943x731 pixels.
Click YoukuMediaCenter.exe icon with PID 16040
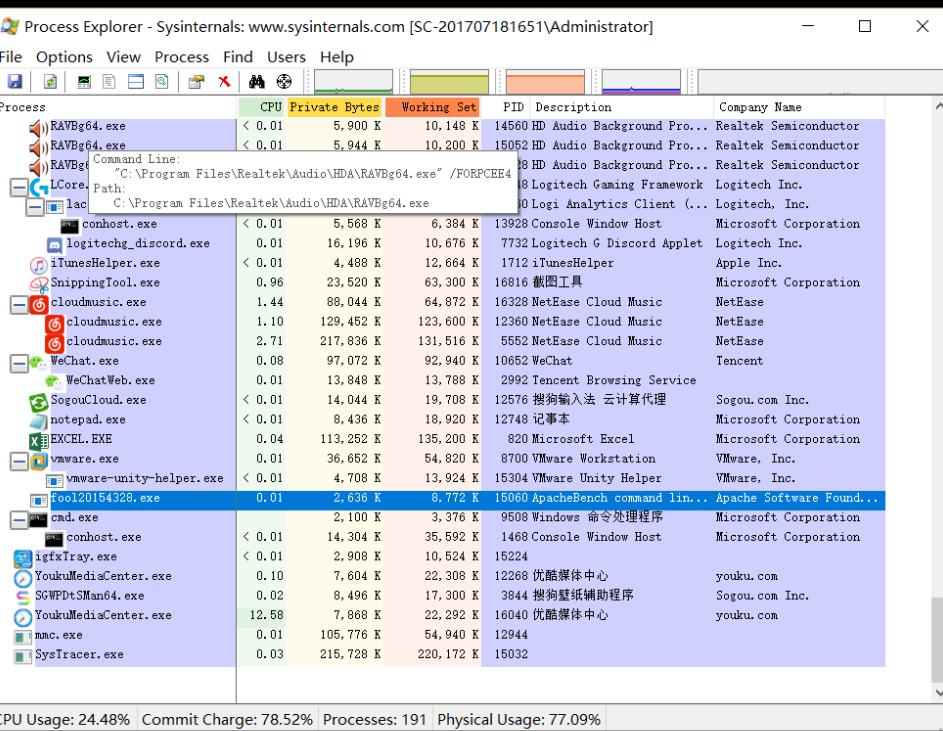pos(23,617)
